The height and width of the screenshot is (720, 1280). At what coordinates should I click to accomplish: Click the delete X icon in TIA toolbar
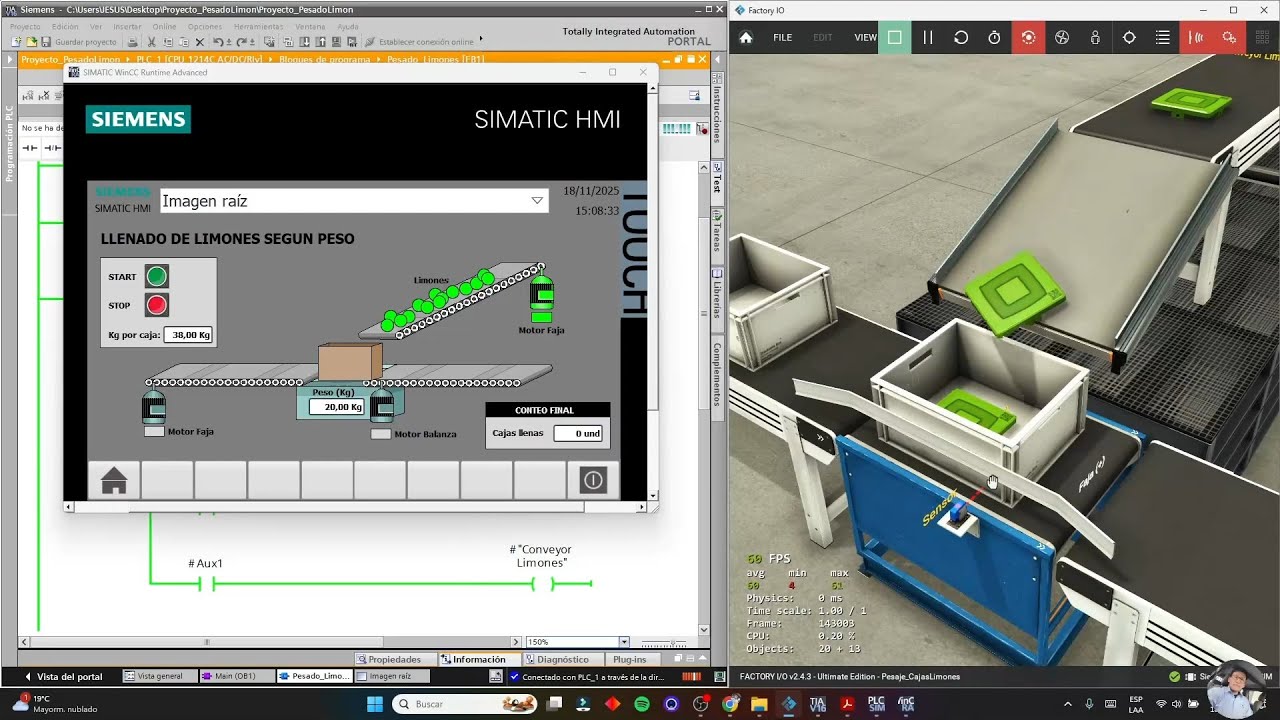(x=200, y=42)
